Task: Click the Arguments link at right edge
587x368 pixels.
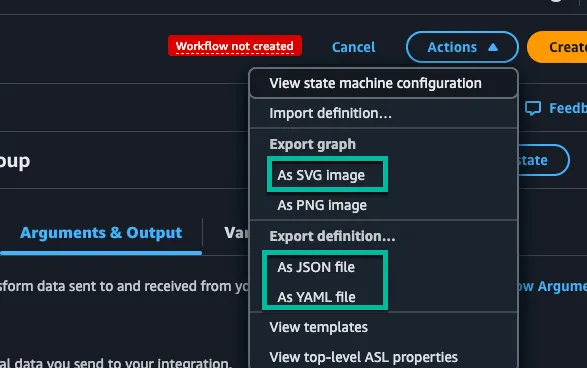Action: (562, 286)
